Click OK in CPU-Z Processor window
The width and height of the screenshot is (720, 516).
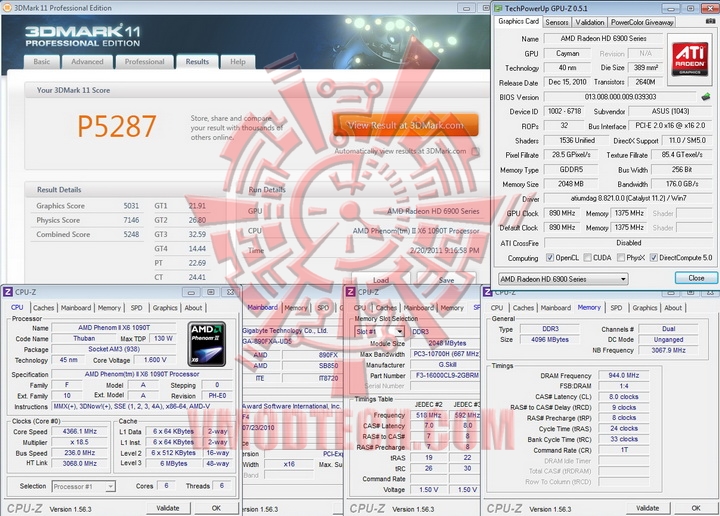click(216, 508)
